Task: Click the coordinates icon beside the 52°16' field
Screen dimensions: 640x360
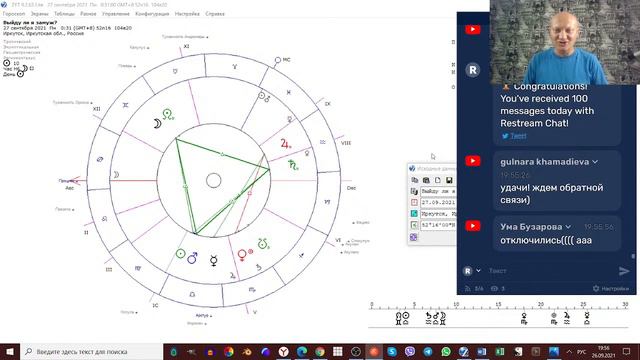Action: [414, 225]
